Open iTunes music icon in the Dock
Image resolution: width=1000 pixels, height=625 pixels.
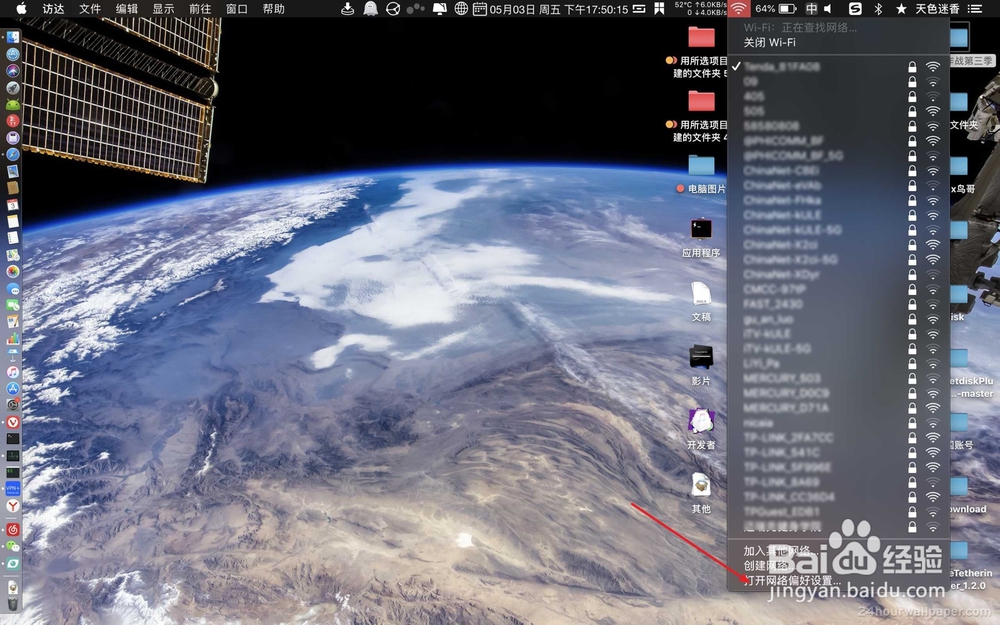(13, 371)
